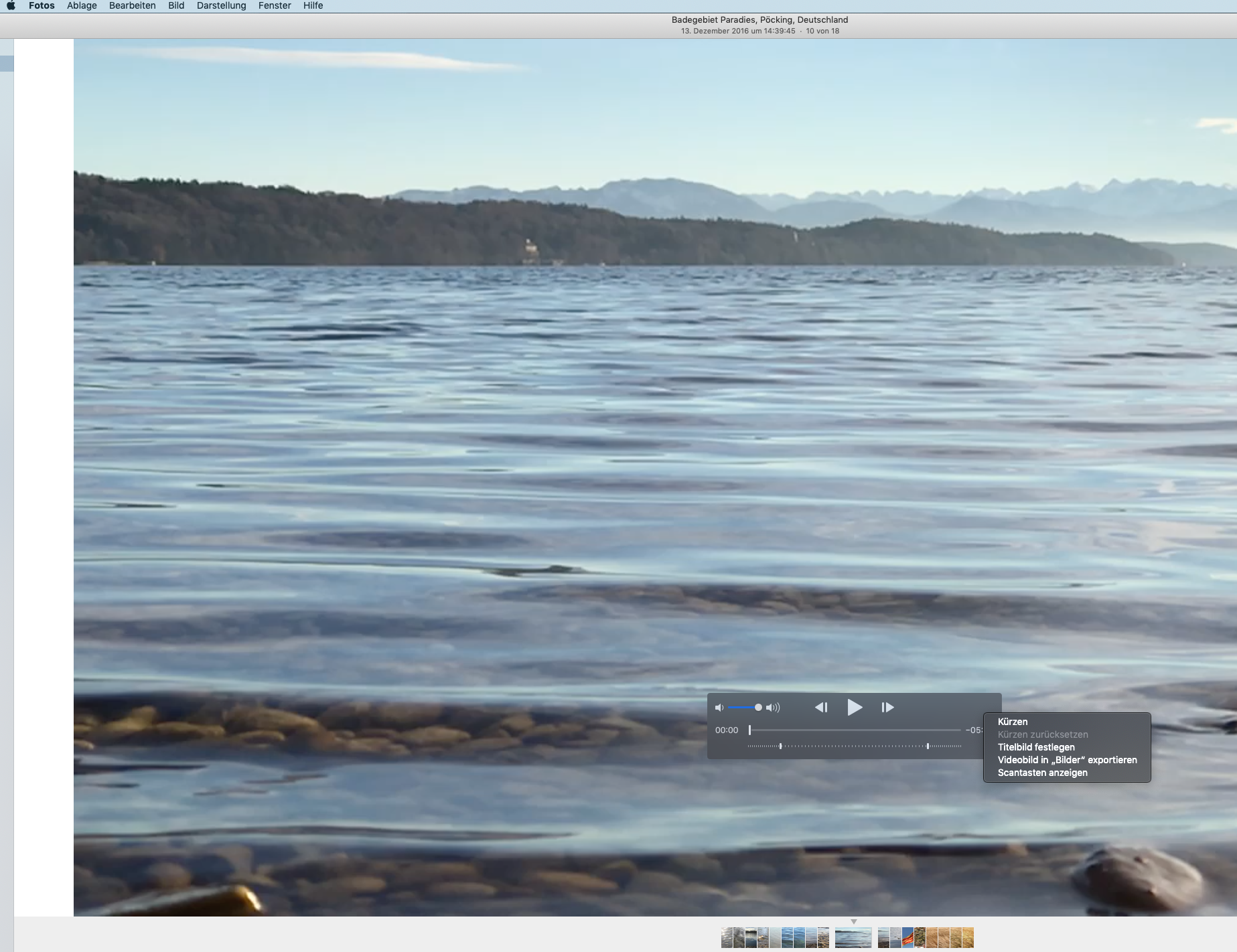
Task: Step forward one frame in the video
Action: point(887,707)
